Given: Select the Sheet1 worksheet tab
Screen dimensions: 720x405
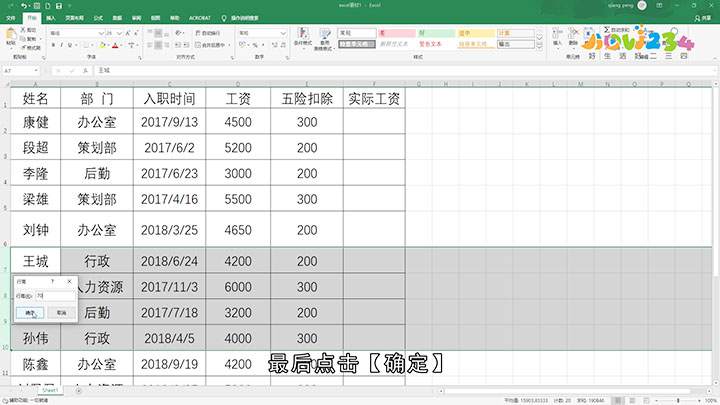Looking at the screenshot, I should 50,390.
